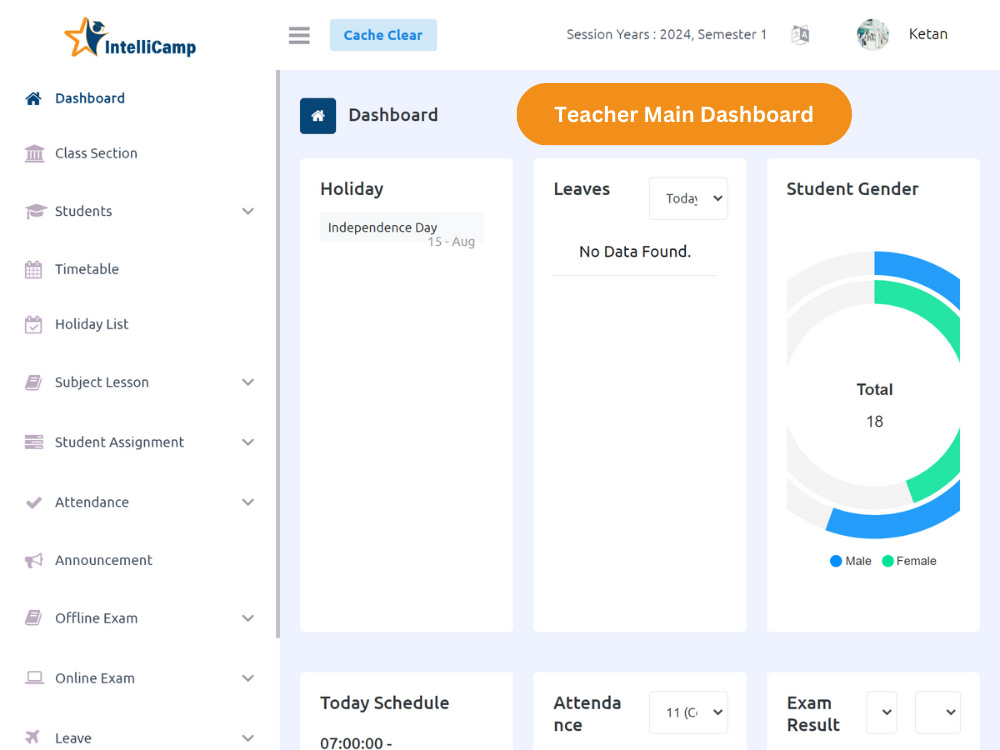Select Students in the sidebar
The width and height of the screenshot is (1000, 750).
coord(84,211)
